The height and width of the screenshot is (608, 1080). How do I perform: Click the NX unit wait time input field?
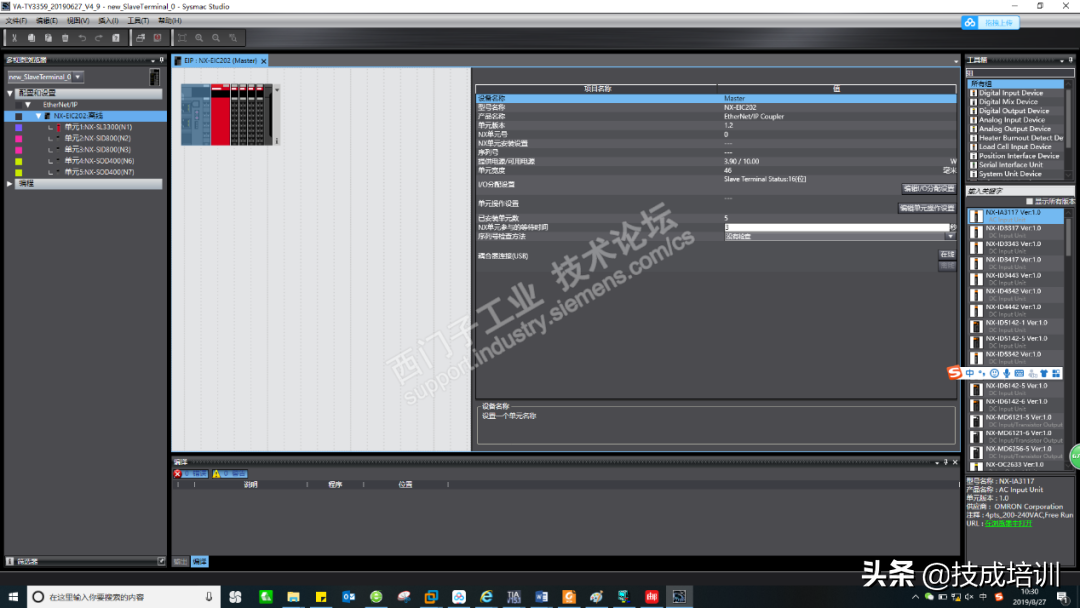(836, 227)
